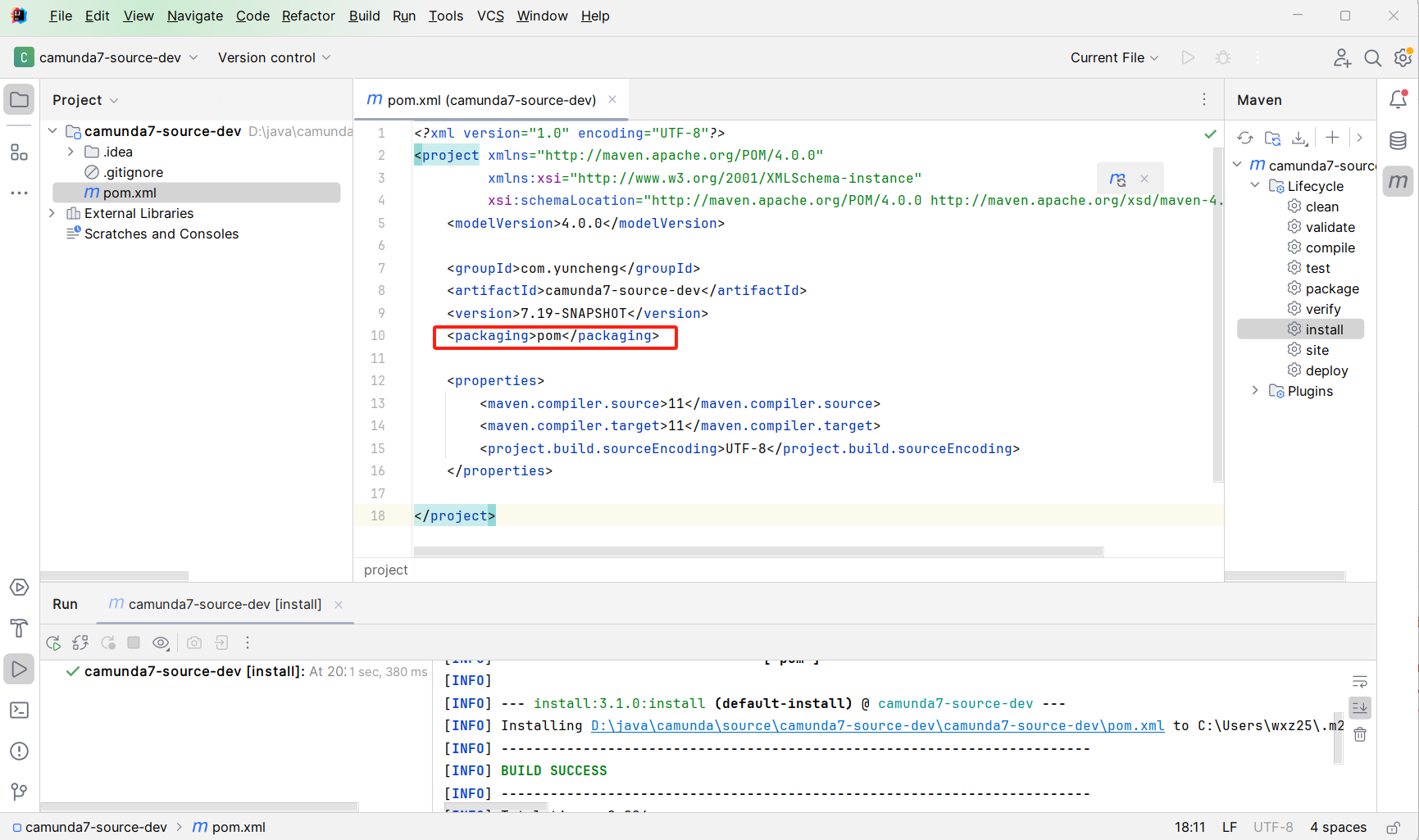Expand the Plugins node in Maven

click(x=1255, y=391)
